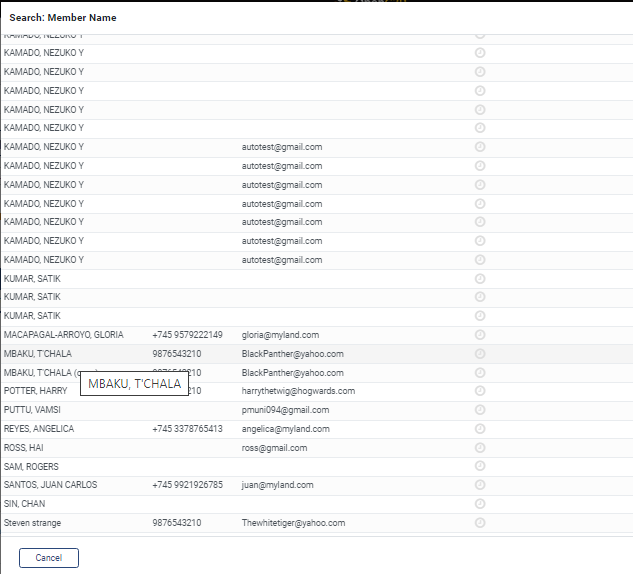Click clock icon for Steven strange
This screenshot has height=574, width=633.
click(479, 523)
